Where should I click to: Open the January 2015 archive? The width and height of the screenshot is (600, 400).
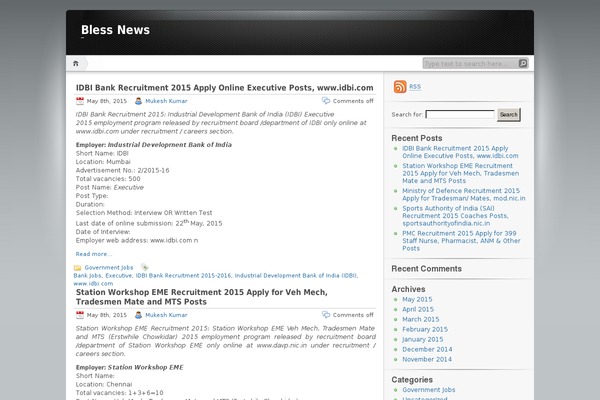[x=422, y=339]
